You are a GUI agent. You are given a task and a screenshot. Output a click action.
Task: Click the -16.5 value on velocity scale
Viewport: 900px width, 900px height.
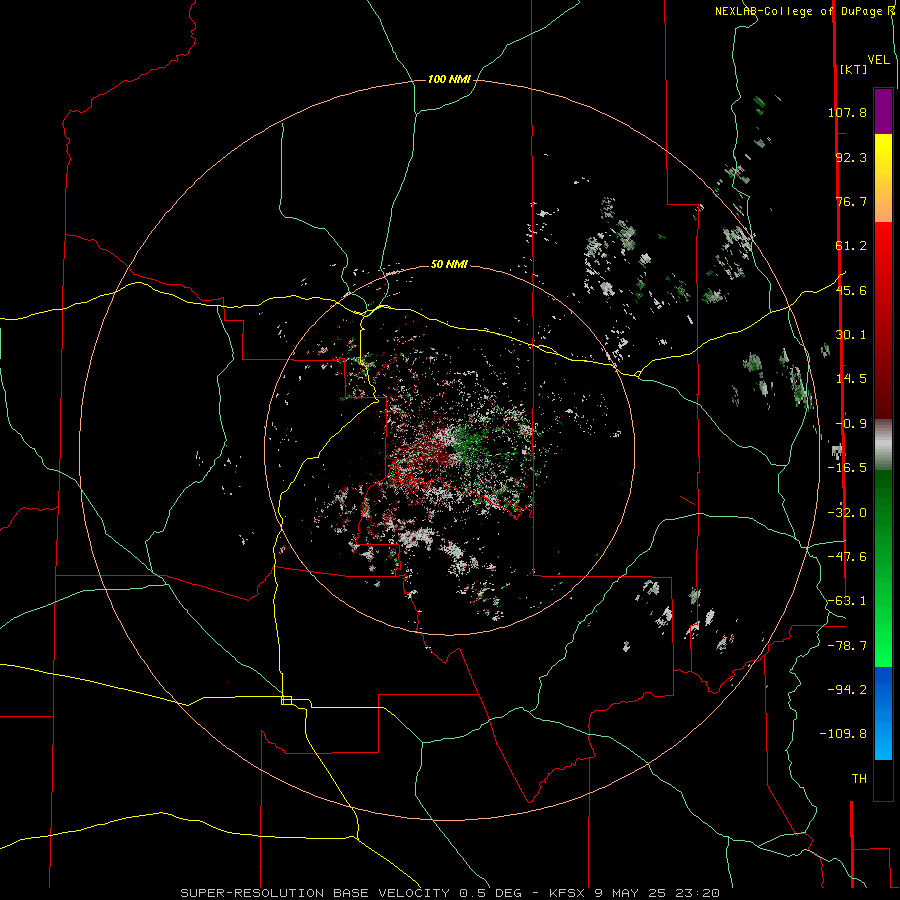click(847, 468)
